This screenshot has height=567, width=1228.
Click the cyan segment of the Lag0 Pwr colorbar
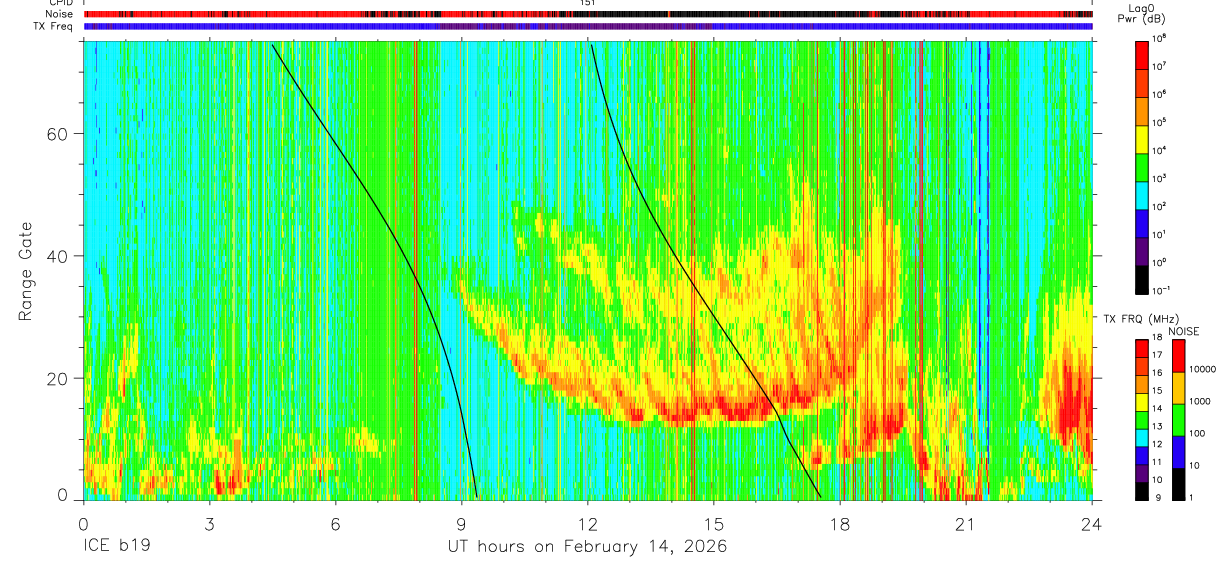(x=1142, y=194)
